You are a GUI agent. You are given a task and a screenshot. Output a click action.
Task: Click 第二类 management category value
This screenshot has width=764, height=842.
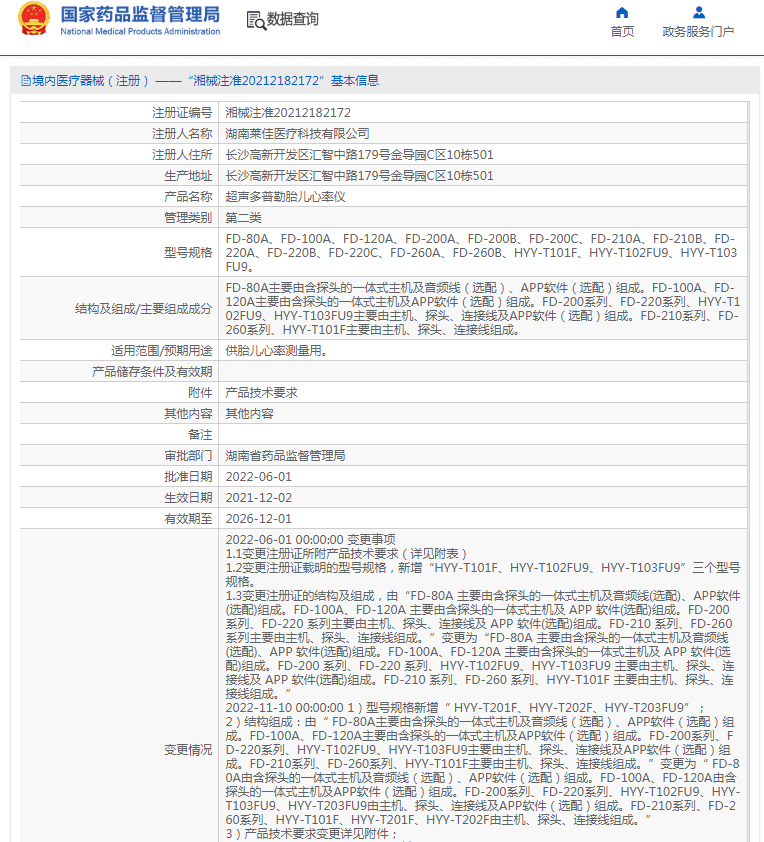pos(243,217)
